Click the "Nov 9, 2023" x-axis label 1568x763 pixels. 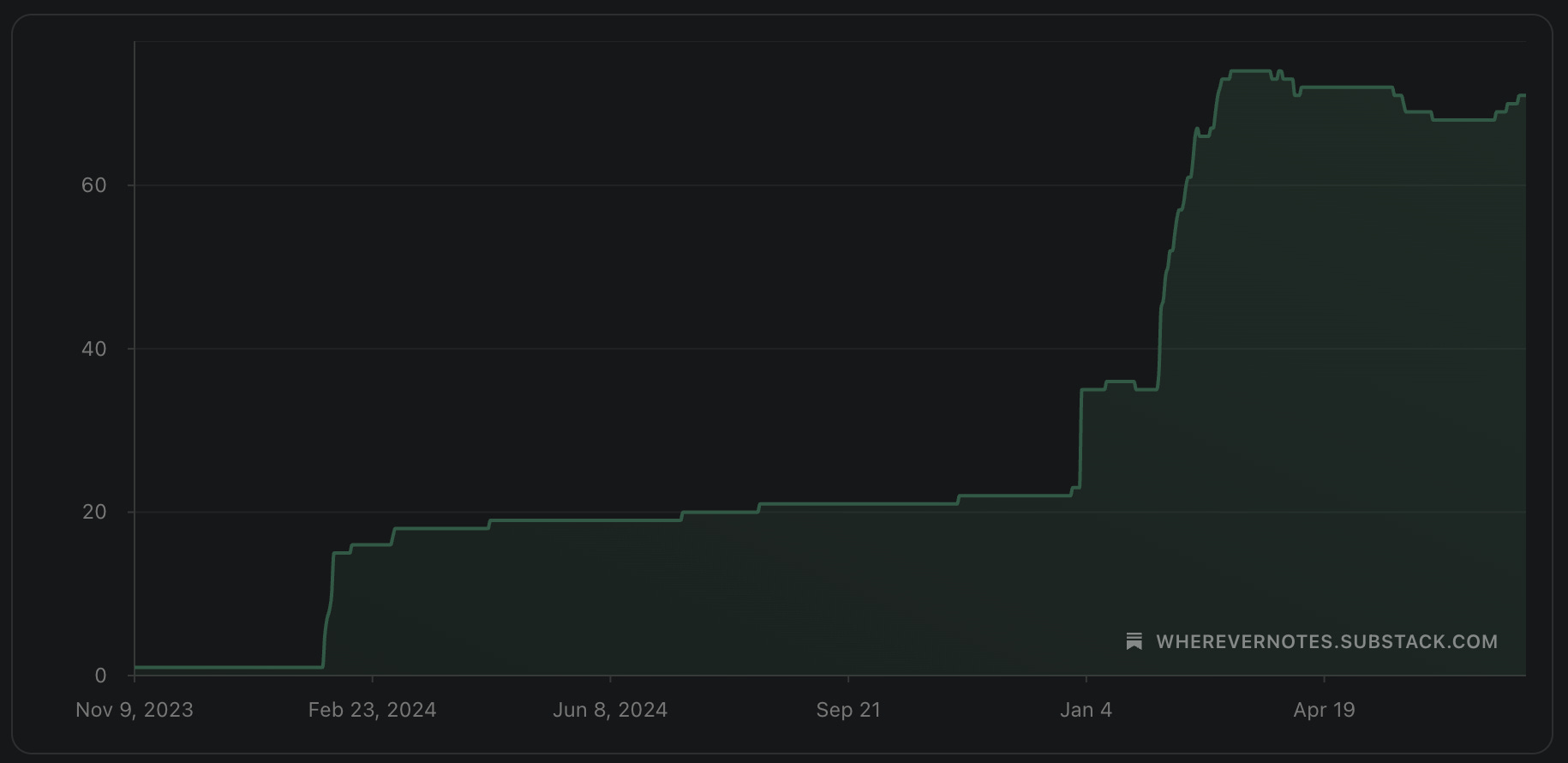135,710
